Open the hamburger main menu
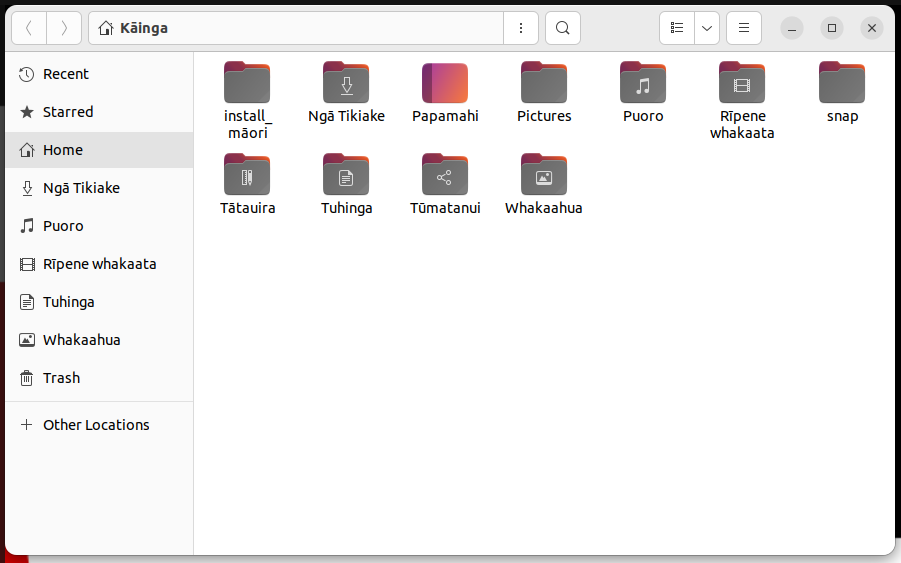901x563 pixels. (x=744, y=28)
